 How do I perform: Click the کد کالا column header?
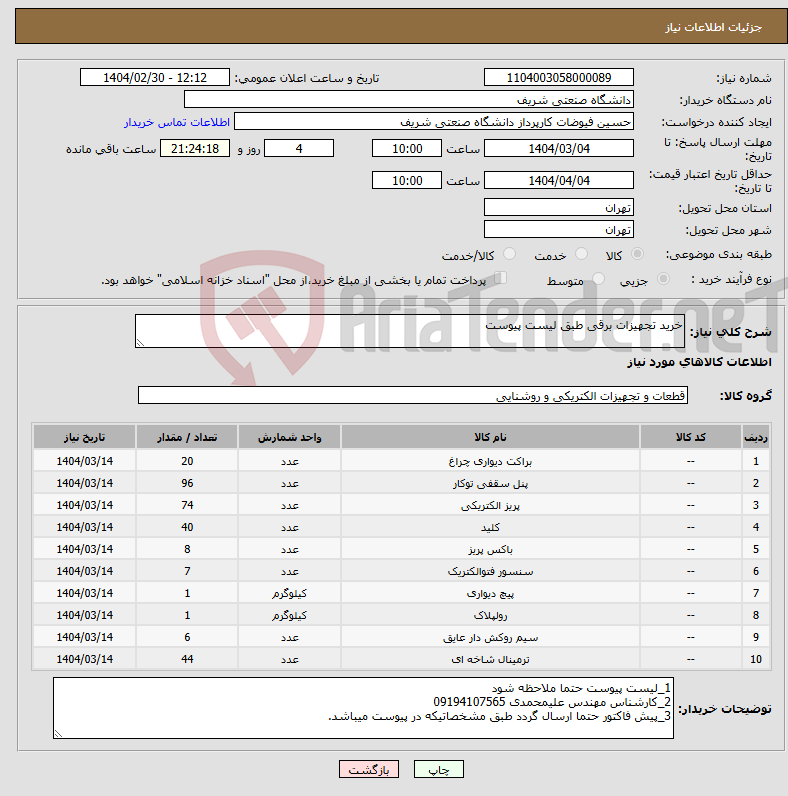click(x=691, y=437)
